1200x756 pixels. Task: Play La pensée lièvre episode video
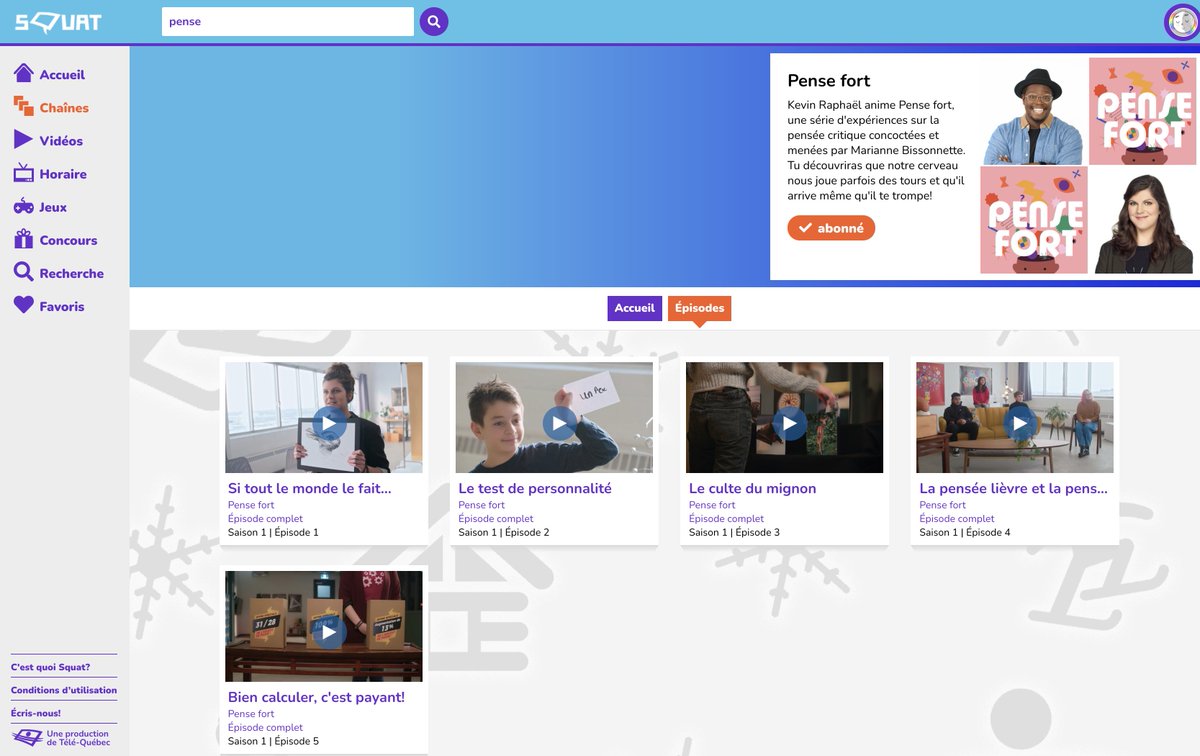click(1021, 423)
